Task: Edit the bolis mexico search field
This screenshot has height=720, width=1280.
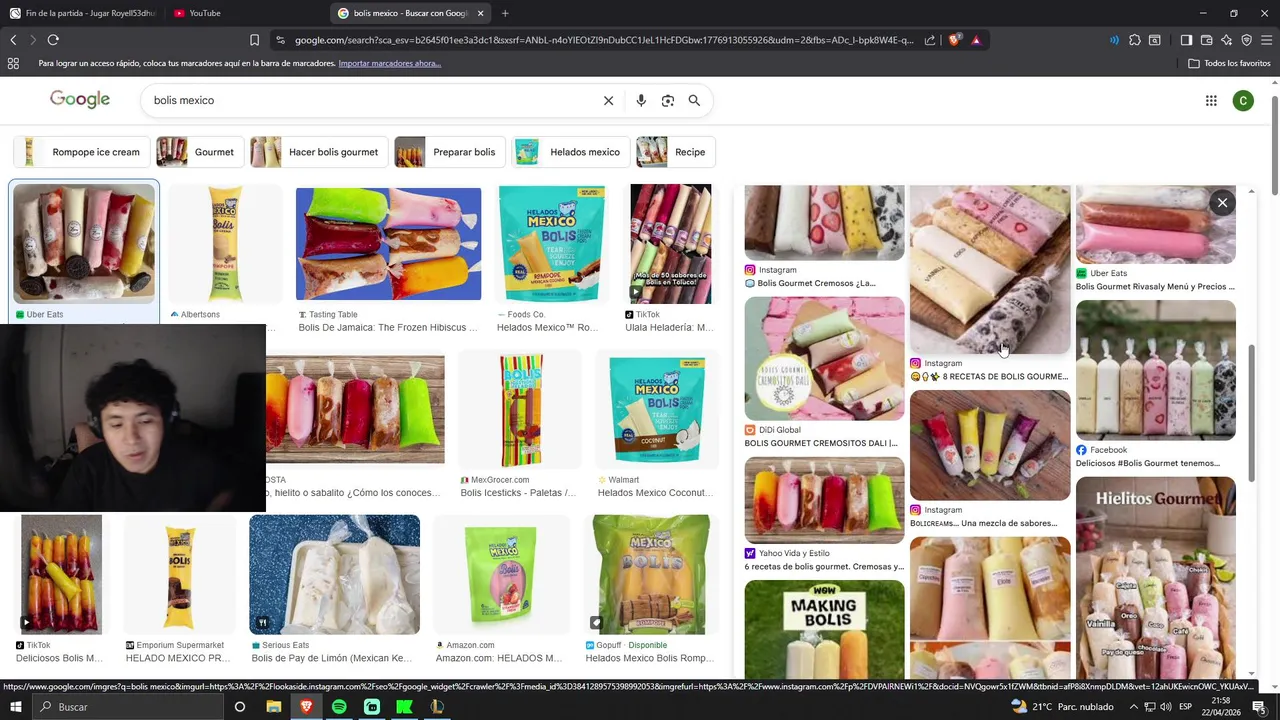Action: click(370, 100)
